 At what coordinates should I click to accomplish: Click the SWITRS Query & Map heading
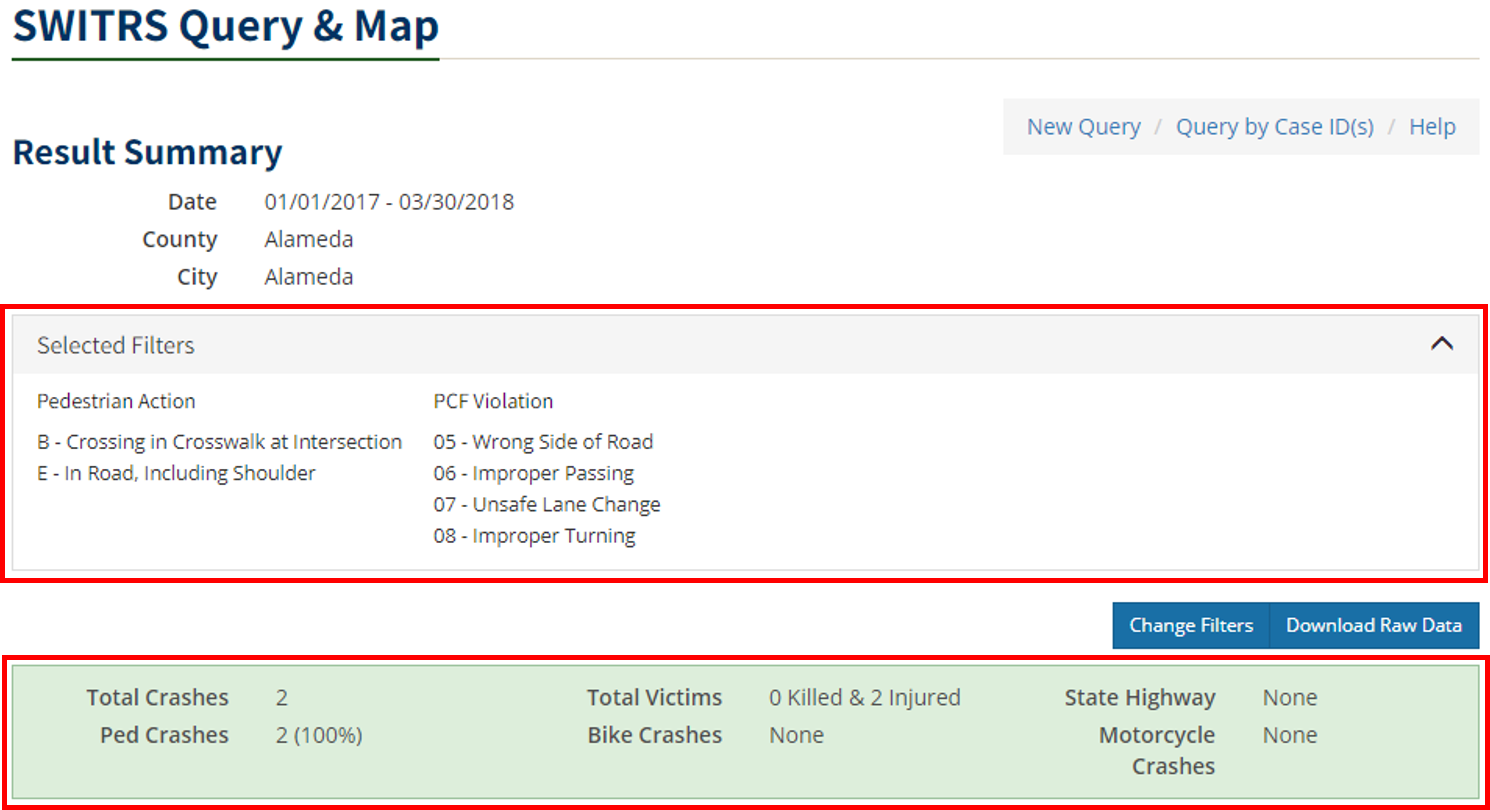[226, 26]
